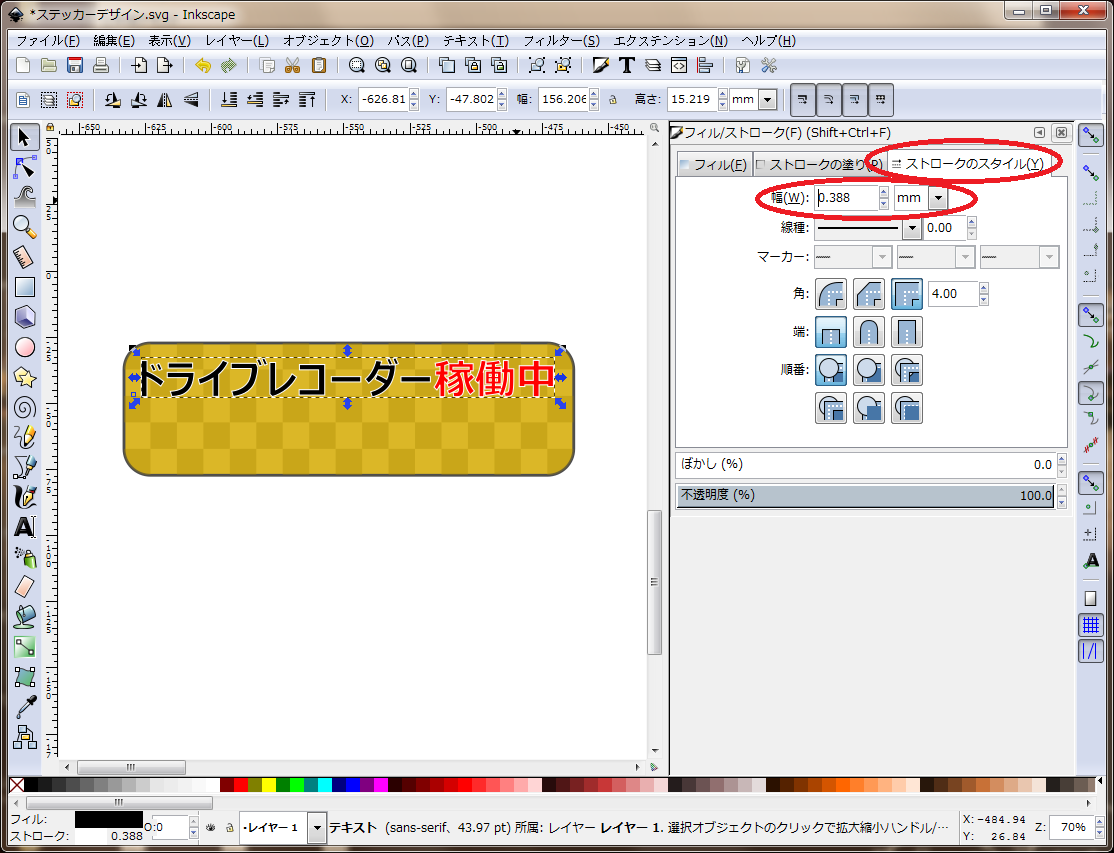The height and width of the screenshot is (853, 1114).
Task: Open the layer selector dropdown
Action: 317,828
